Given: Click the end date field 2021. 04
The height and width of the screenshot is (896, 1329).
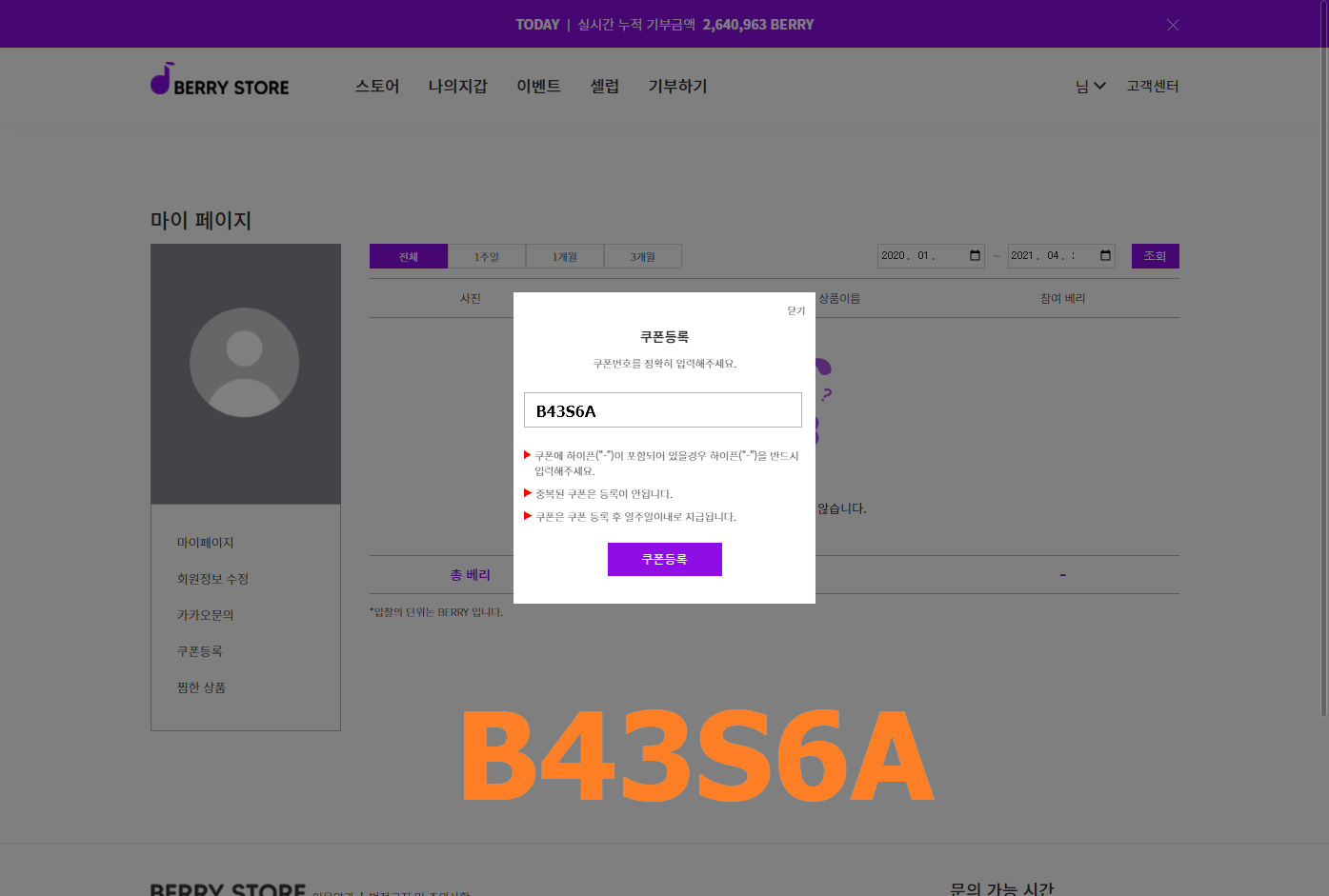Looking at the screenshot, I should coord(1061,255).
